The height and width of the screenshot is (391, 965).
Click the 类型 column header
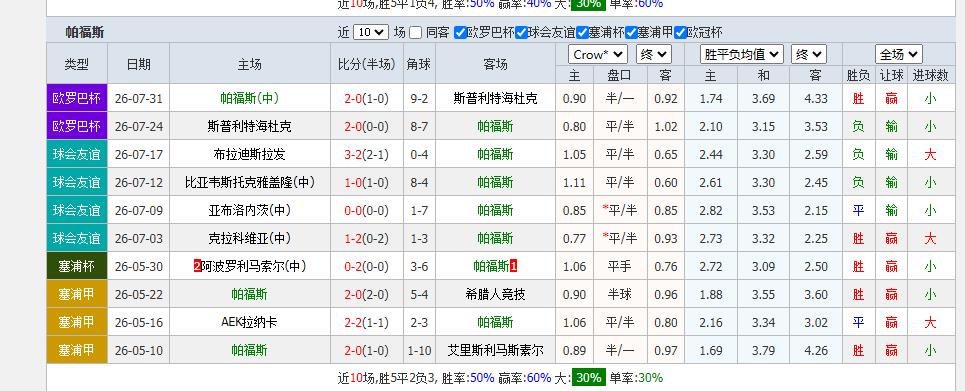[77, 64]
